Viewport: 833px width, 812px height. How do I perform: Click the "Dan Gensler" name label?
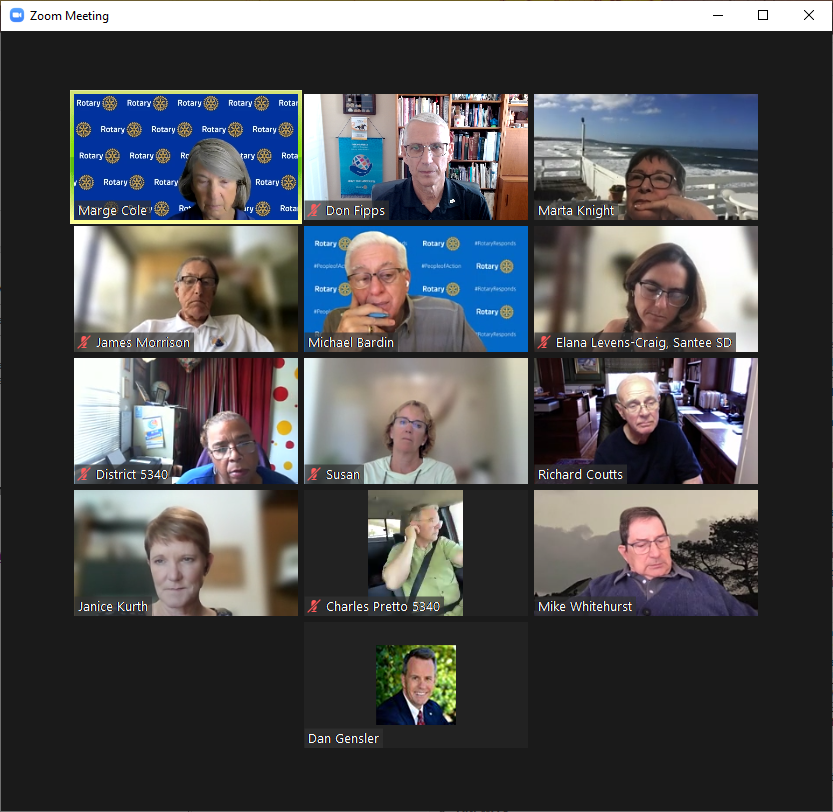[344, 739]
